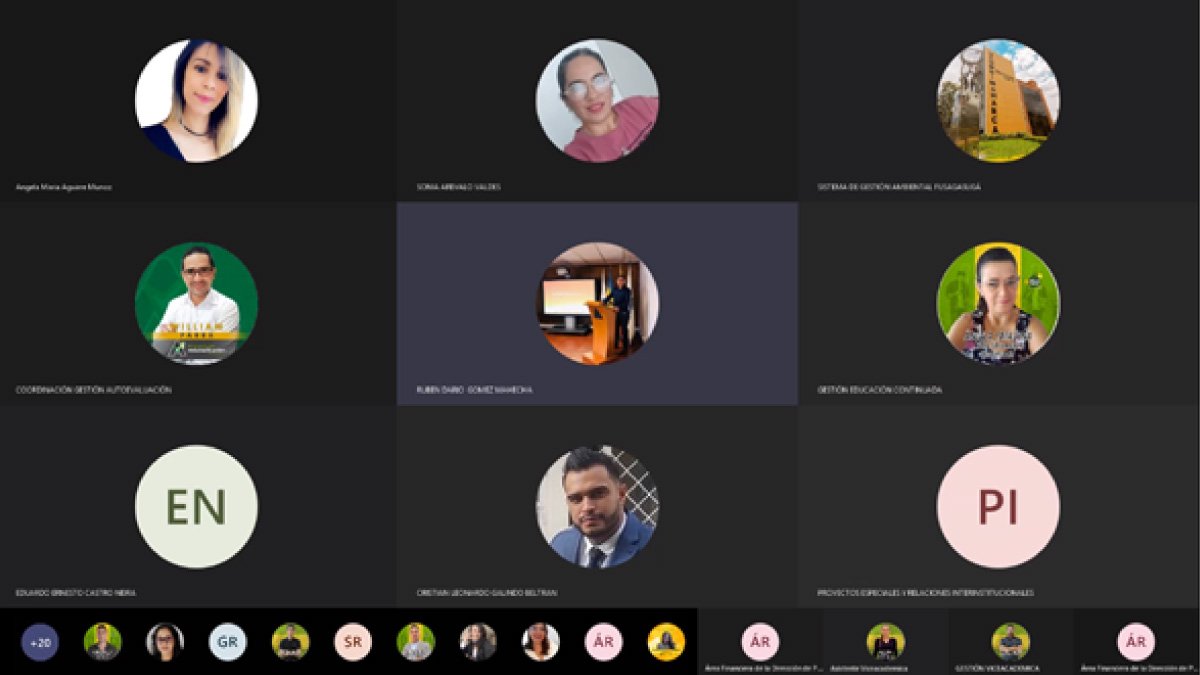Click the yellow-background avatar in bottom strip
The width and height of the screenshot is (1200, 675).
point(666,642)
